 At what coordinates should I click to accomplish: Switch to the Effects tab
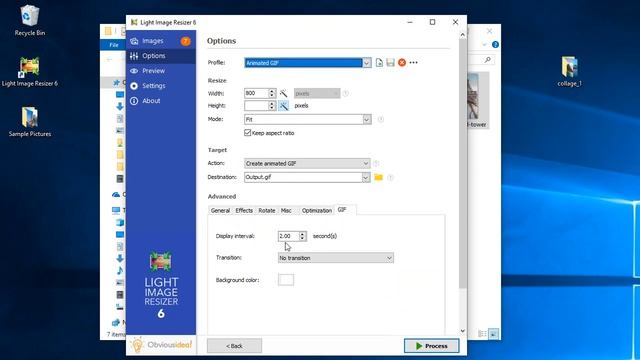(x=244, y=210)
